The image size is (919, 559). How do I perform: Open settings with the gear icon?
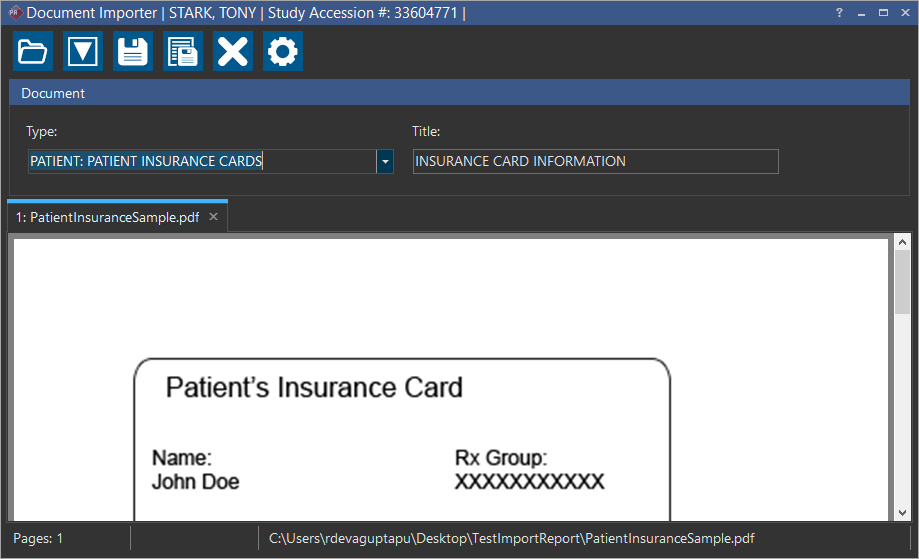pos(283,51)
